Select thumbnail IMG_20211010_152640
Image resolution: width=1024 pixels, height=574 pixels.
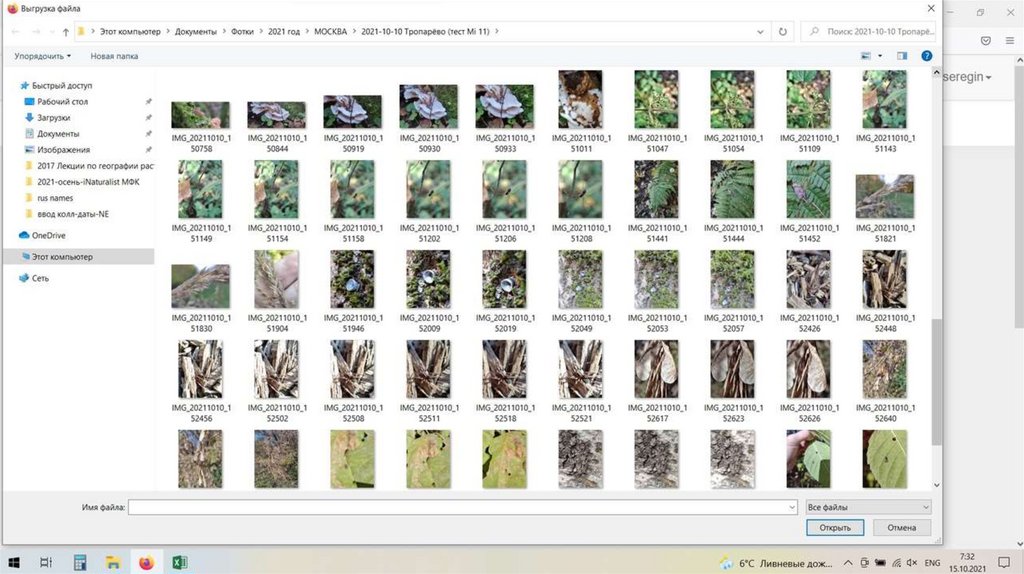point(885,369)
